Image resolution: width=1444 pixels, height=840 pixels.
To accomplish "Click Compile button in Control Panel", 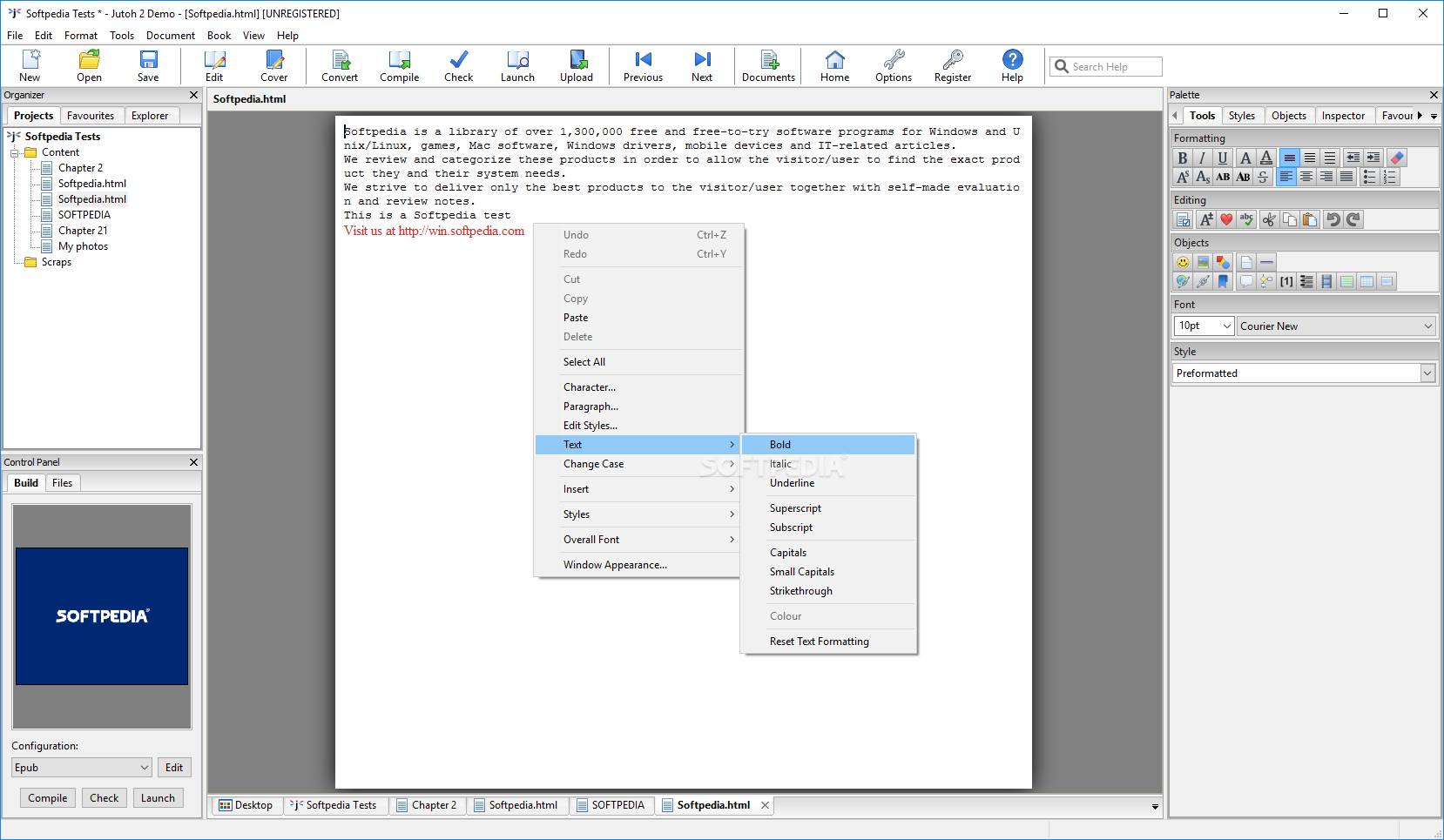I will pos(48,798).
